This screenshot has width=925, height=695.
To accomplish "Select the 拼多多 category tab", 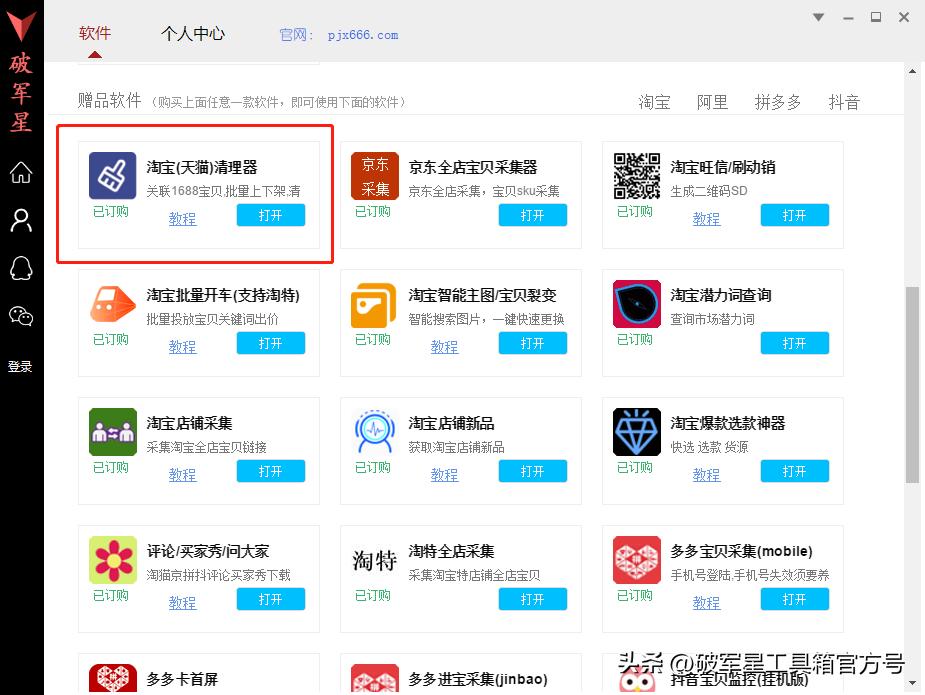I will [777, 101].
